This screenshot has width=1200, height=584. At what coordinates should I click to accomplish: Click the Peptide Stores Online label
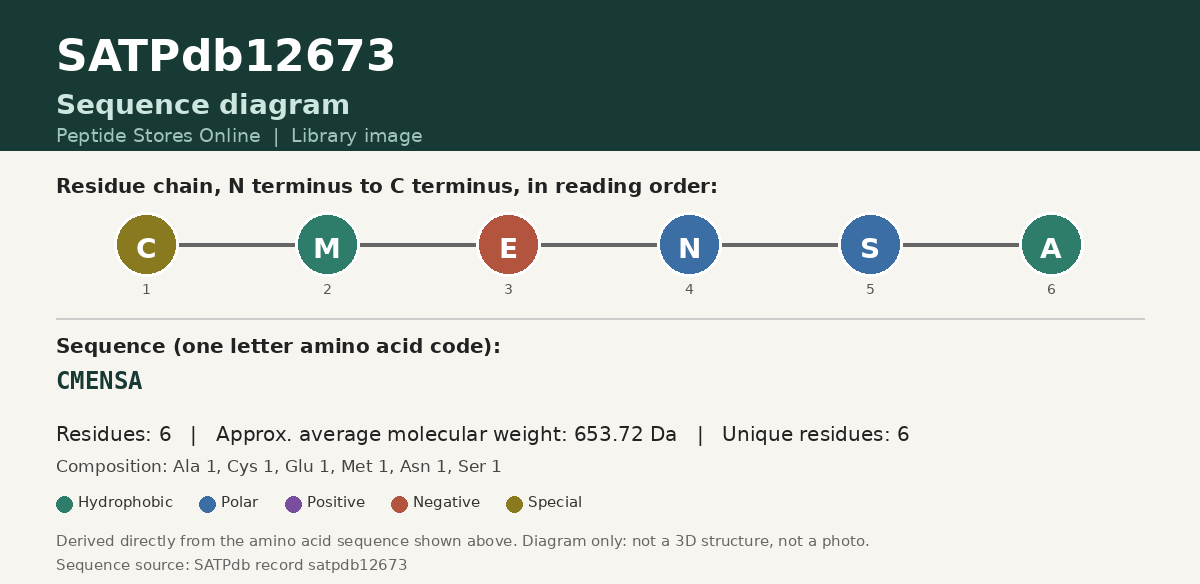coord(158,136)
